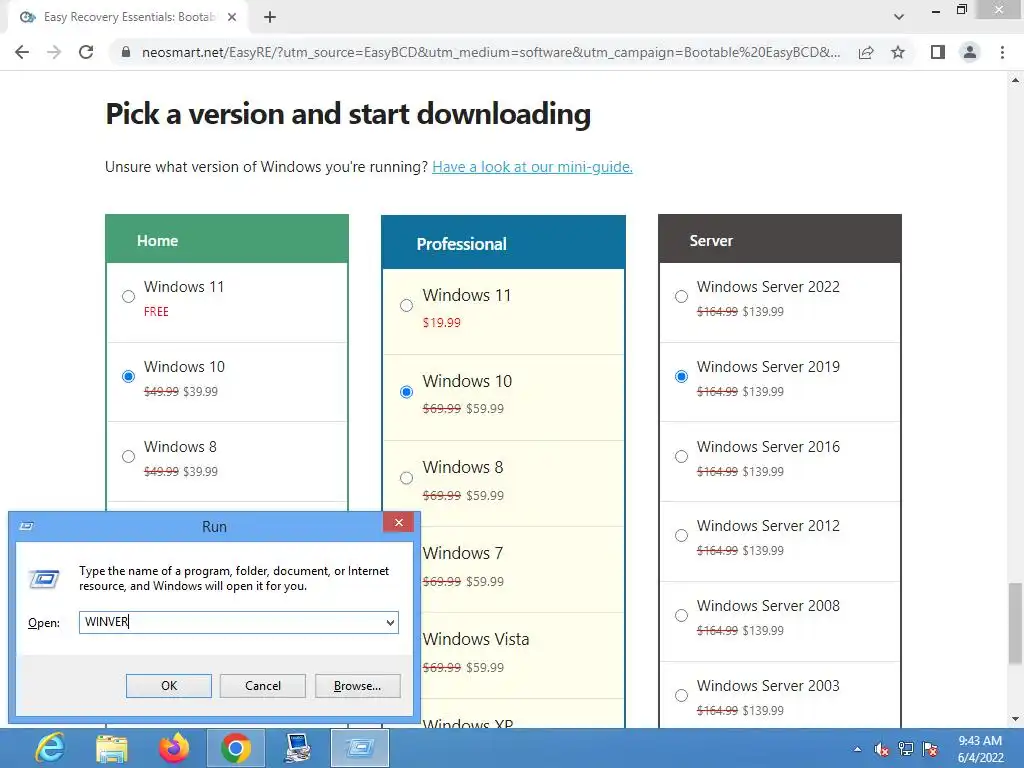Click the 'Pick a version and start downloading' heading
The height and width of the screenshot is (768, 1024).
click(348, 114)
